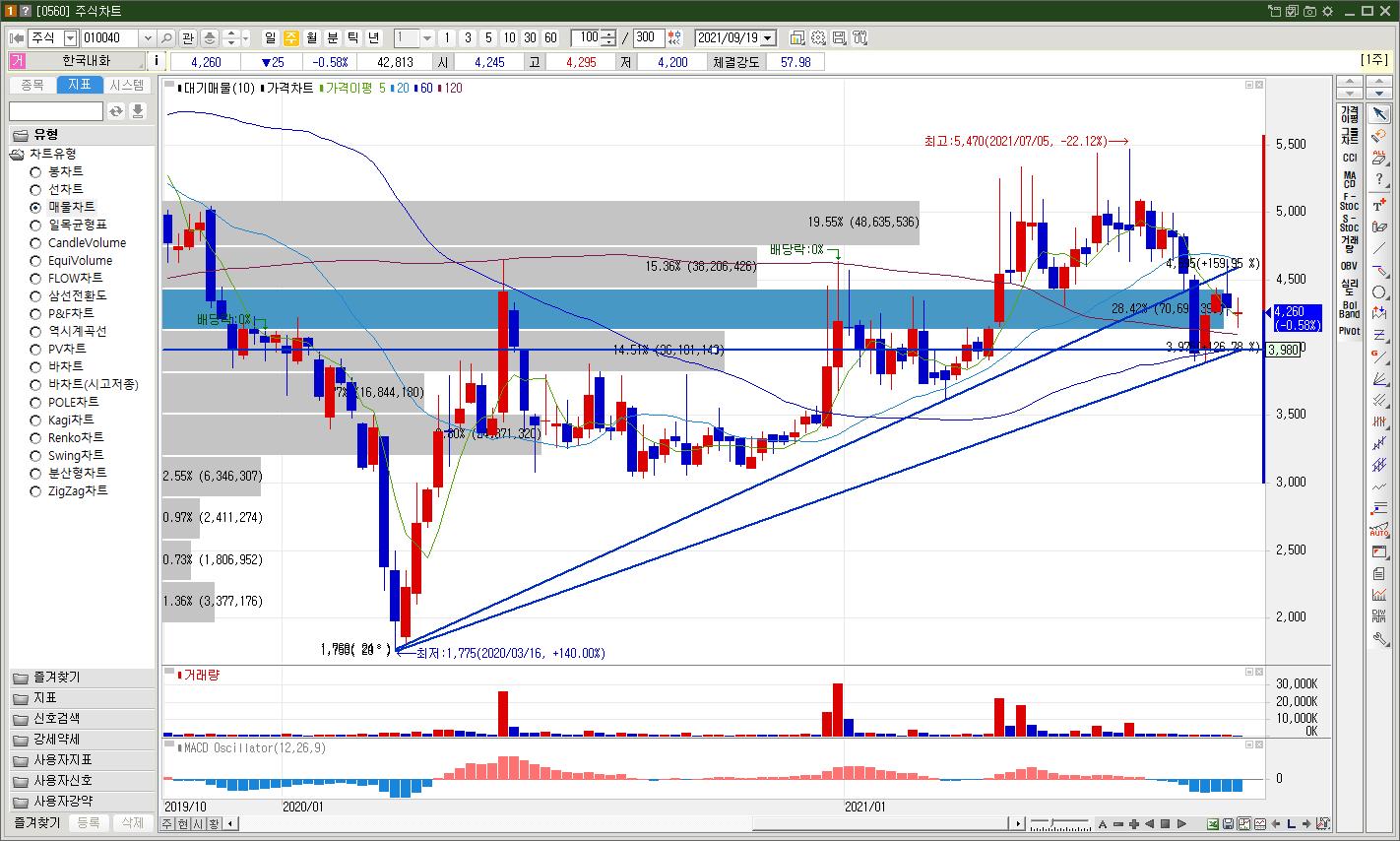Image resolution: width=1400 pixels, height=841 pixels.
Task: Click the zoom in plus icon
Action: tap(1134, 824)
